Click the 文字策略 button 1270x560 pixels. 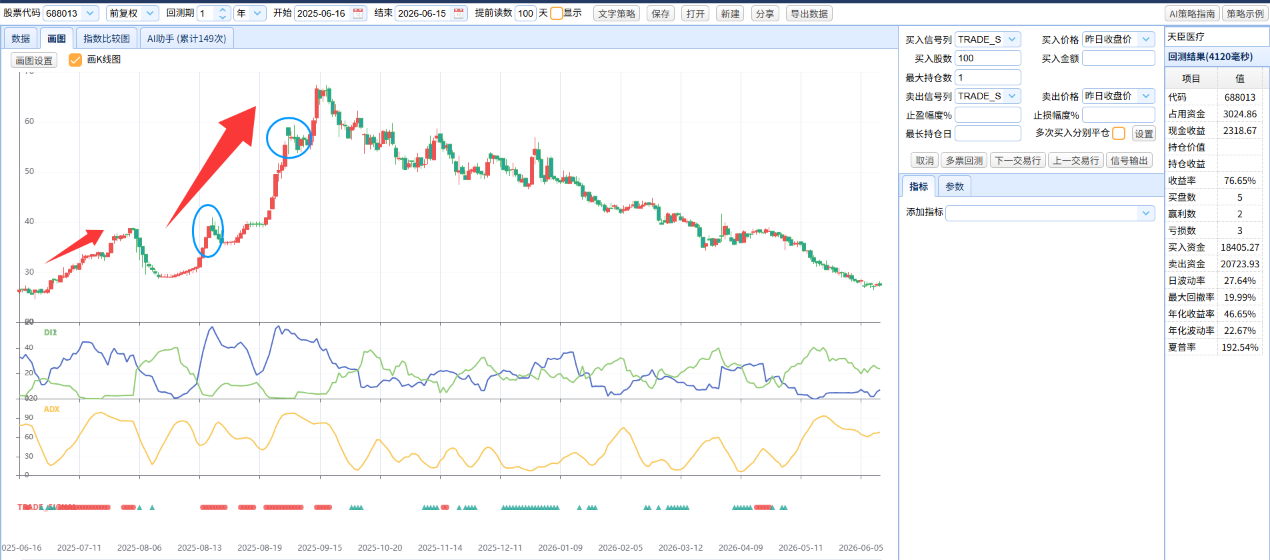617,14
